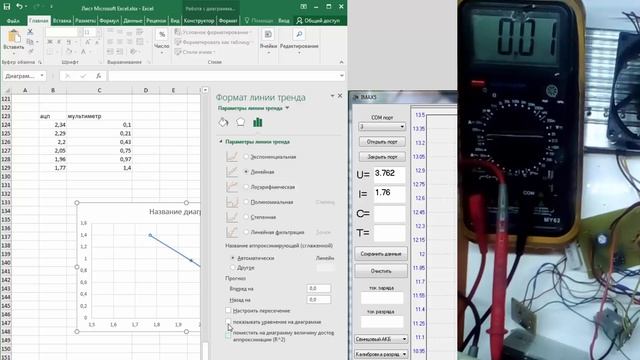The image size is (640, 360).
Task: Select the Полиномиальная trendline option
Action: [246, 202]
